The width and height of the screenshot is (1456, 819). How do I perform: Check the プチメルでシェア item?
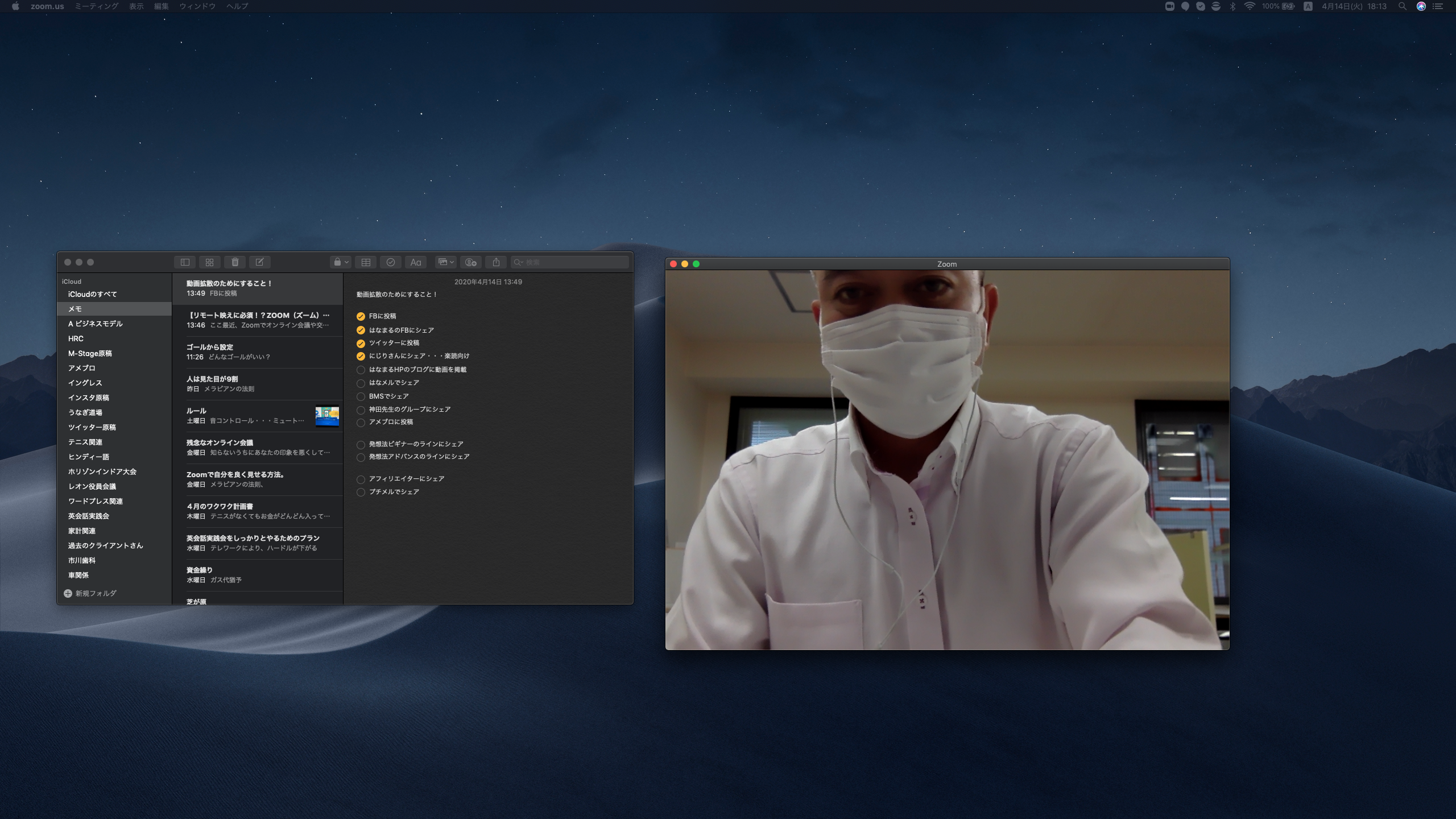[361, 492]
